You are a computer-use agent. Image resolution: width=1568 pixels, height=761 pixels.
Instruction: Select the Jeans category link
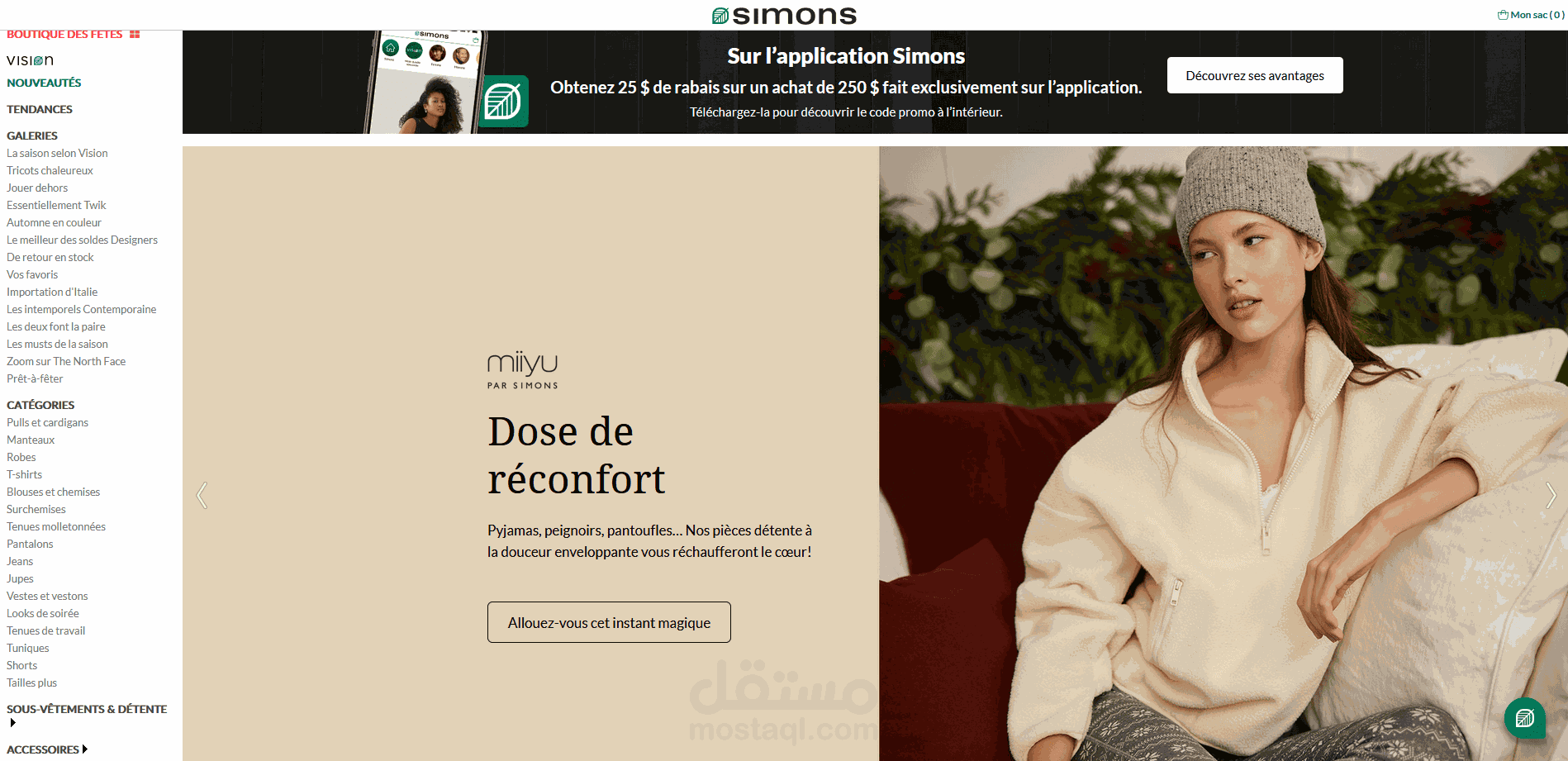point(20,561)
